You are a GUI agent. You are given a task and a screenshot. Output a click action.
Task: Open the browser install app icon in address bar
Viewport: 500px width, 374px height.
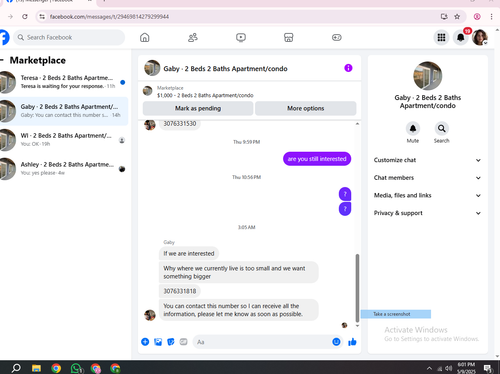[x=444, y=16]
